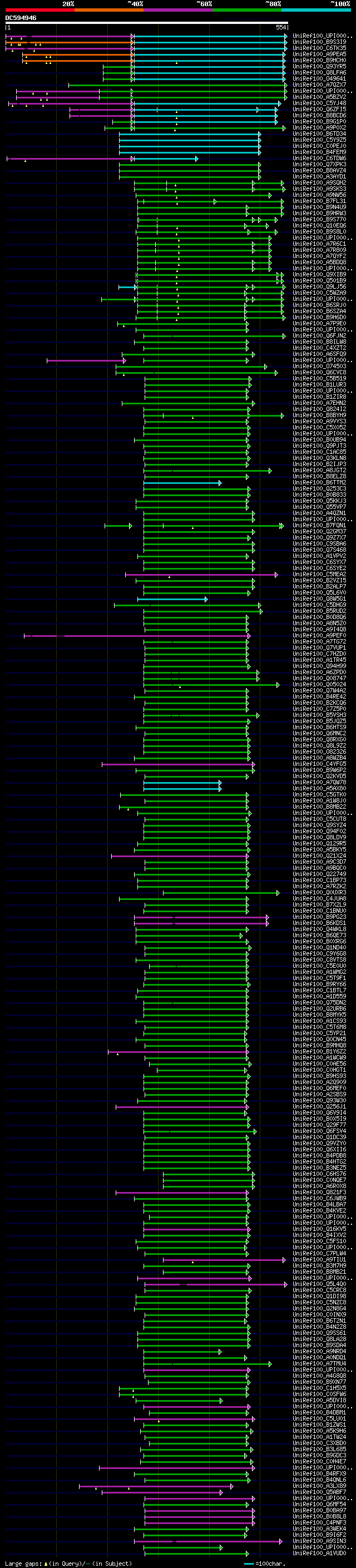Click the UniRef100_C6TDW6 alignment bar
This screenshot has height=1568, width=356.
[x=102, y=159]
